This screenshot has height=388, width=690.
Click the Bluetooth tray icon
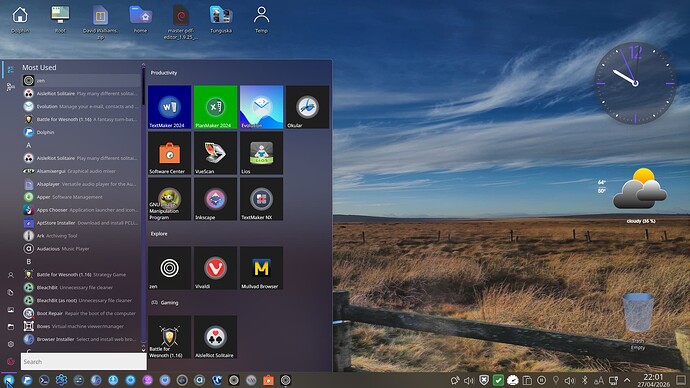tap(584, 380)
